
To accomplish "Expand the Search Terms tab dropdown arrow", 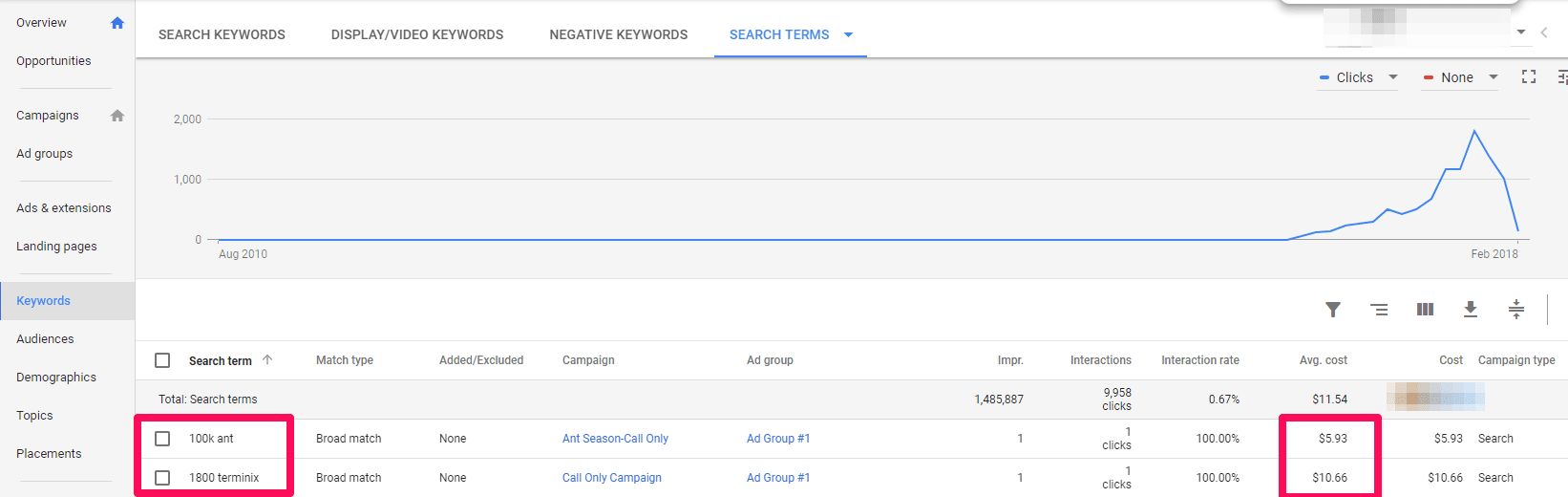I will click(x=848, y=35).
